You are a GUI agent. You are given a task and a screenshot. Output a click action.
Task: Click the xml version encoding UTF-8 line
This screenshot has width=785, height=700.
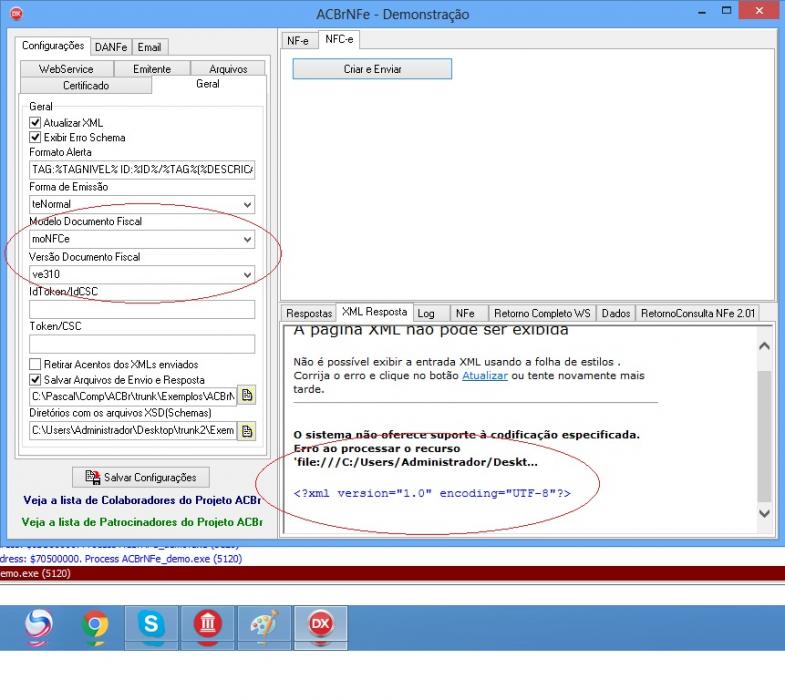(432, 493)
